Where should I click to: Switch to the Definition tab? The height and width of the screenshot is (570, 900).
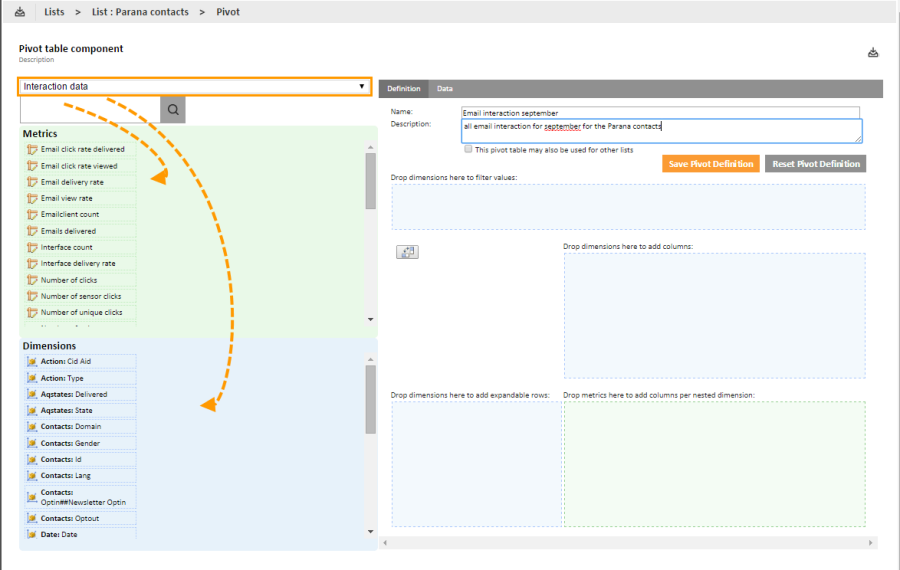[404, 89]
